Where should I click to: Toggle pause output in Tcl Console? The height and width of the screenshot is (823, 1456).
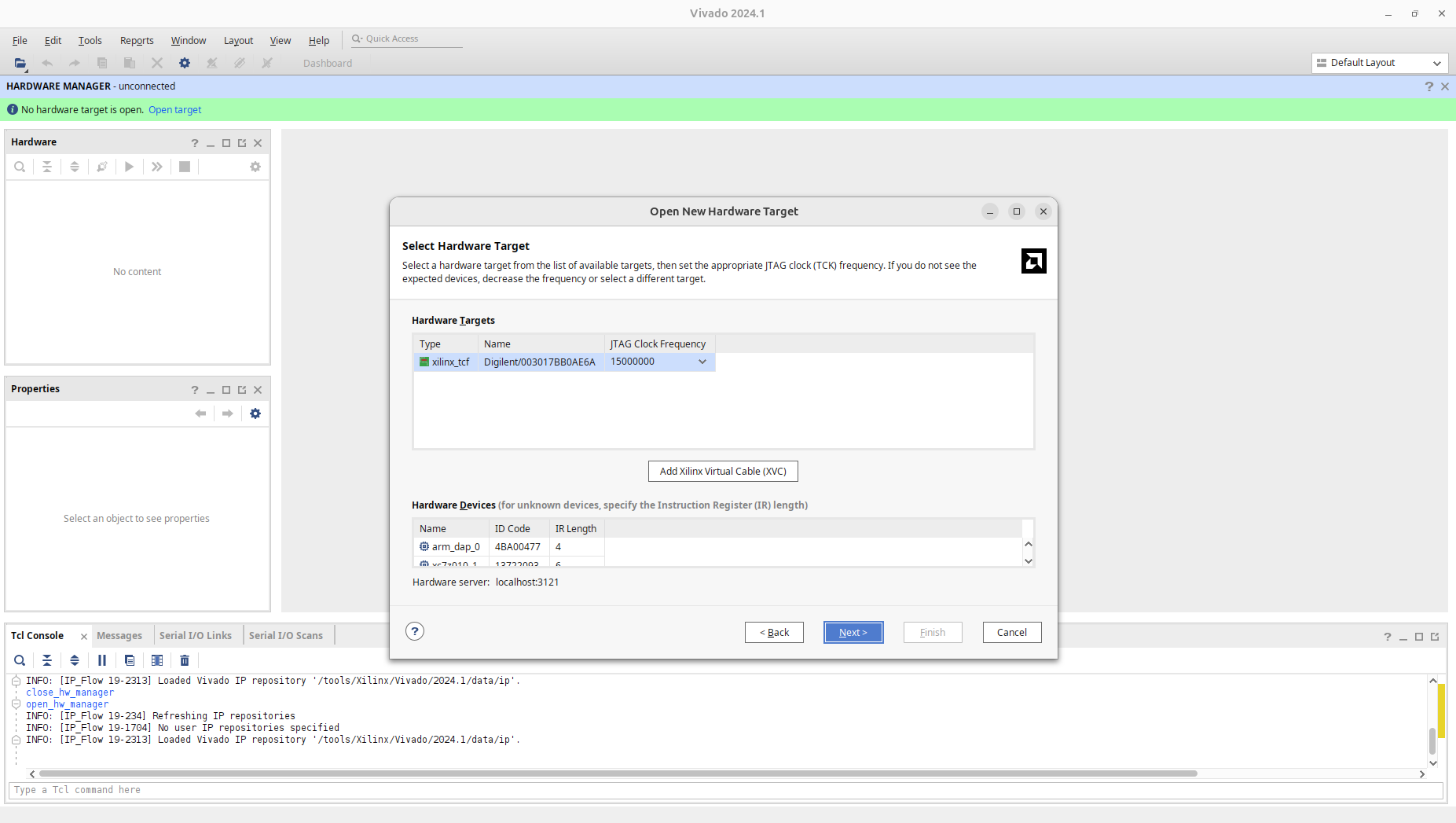click(102, 660)
